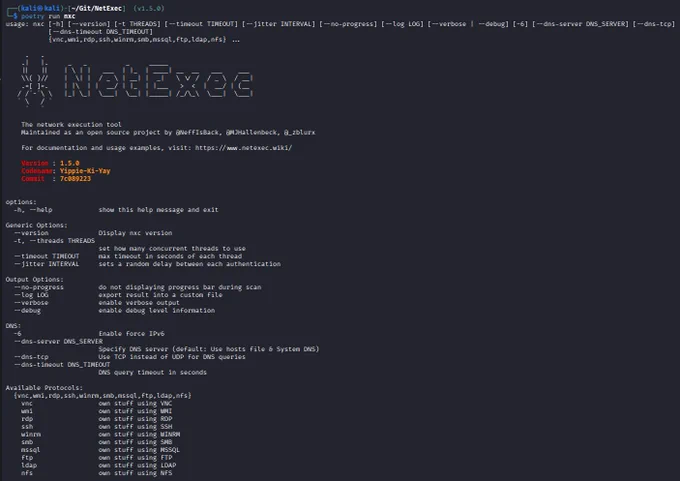Click 'Display nxc version' description
Image resolution: width=680 pixels, height=481 pixels.
point(135,233)
